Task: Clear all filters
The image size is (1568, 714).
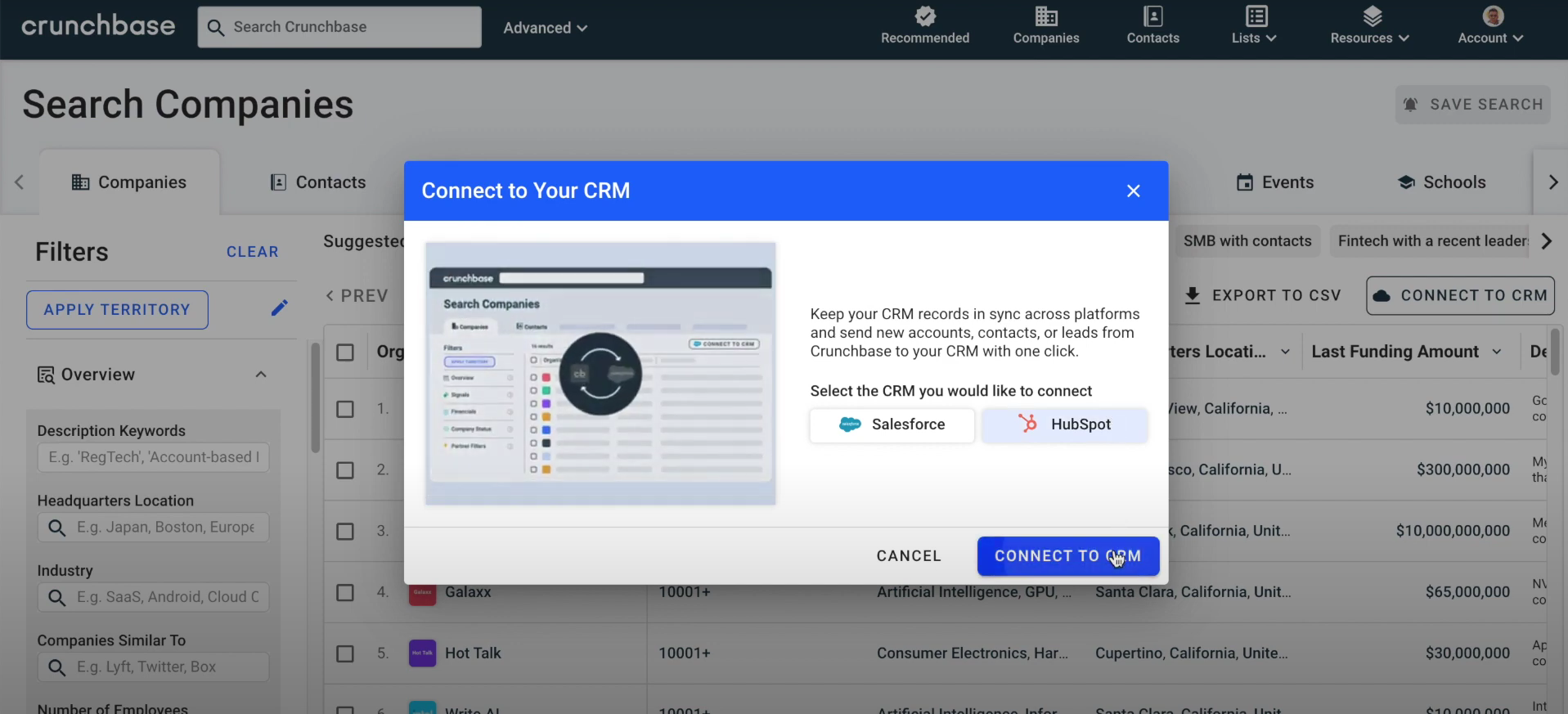Action: click(x=252, y=252)
